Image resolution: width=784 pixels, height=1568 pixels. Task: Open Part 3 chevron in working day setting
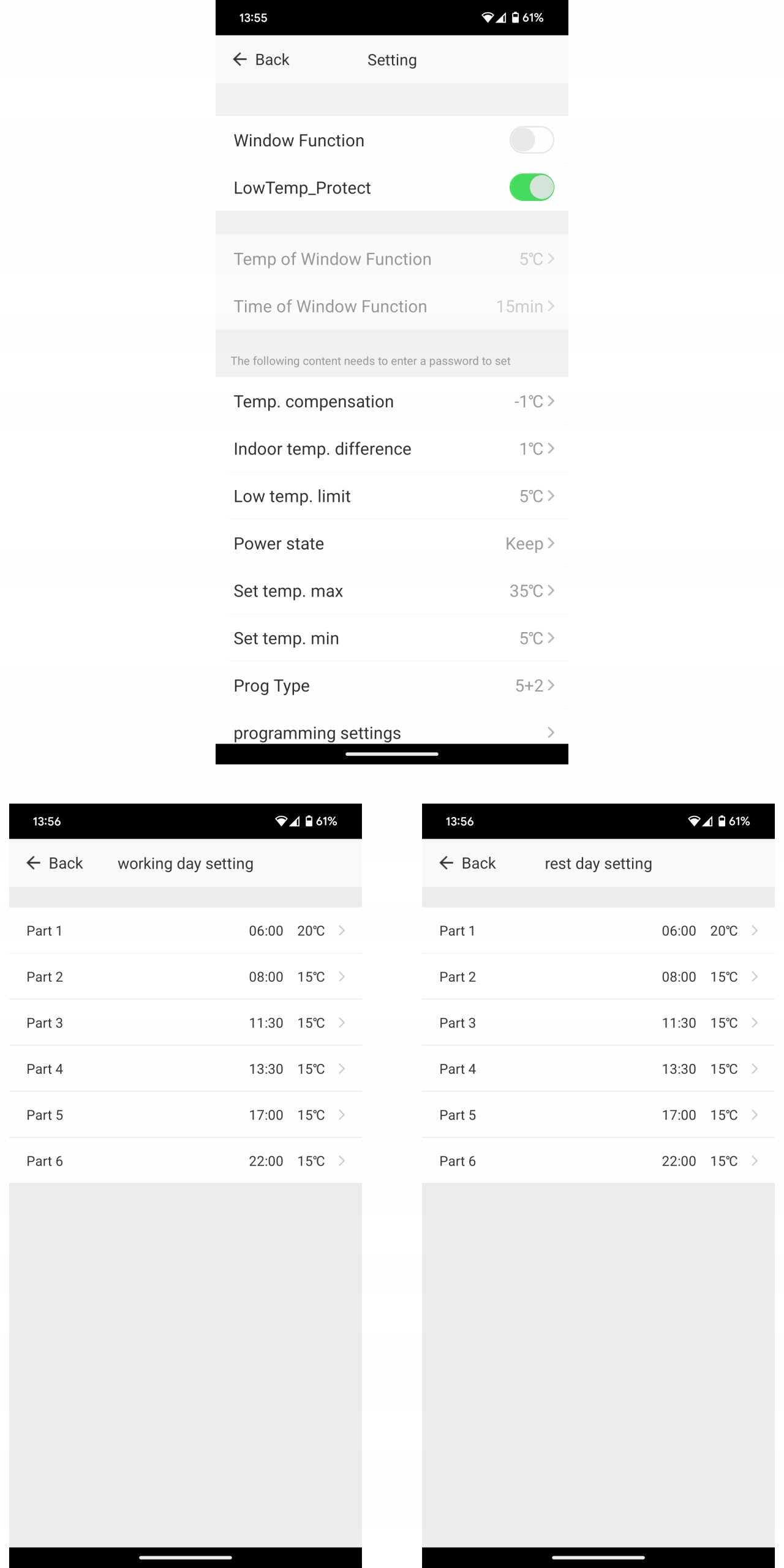[342, 1023]
